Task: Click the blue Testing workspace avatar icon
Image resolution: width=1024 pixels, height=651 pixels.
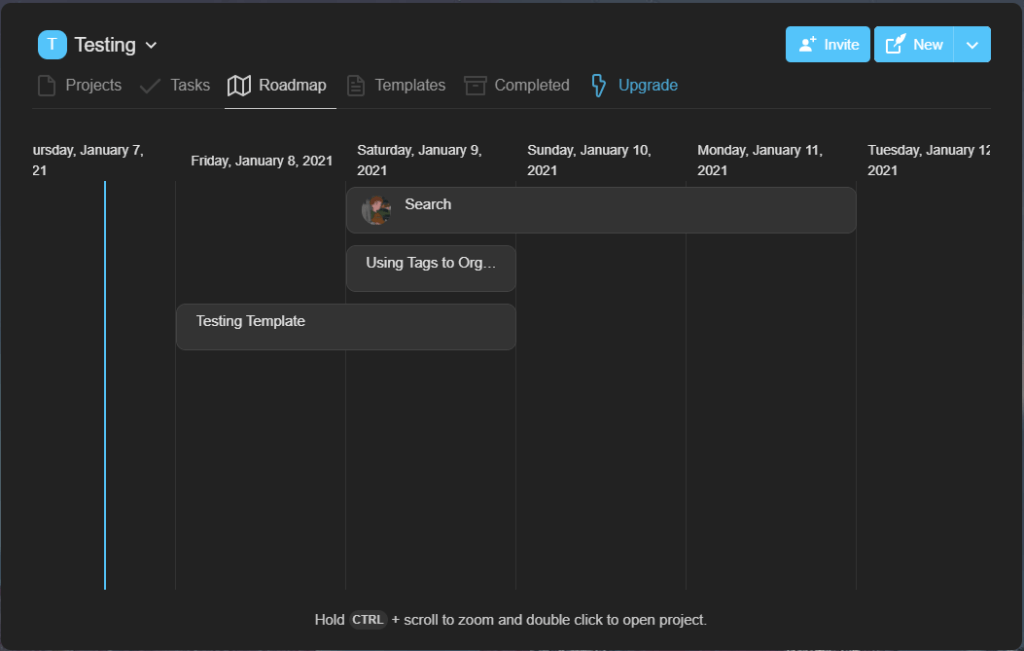Action: click(52, 45)
